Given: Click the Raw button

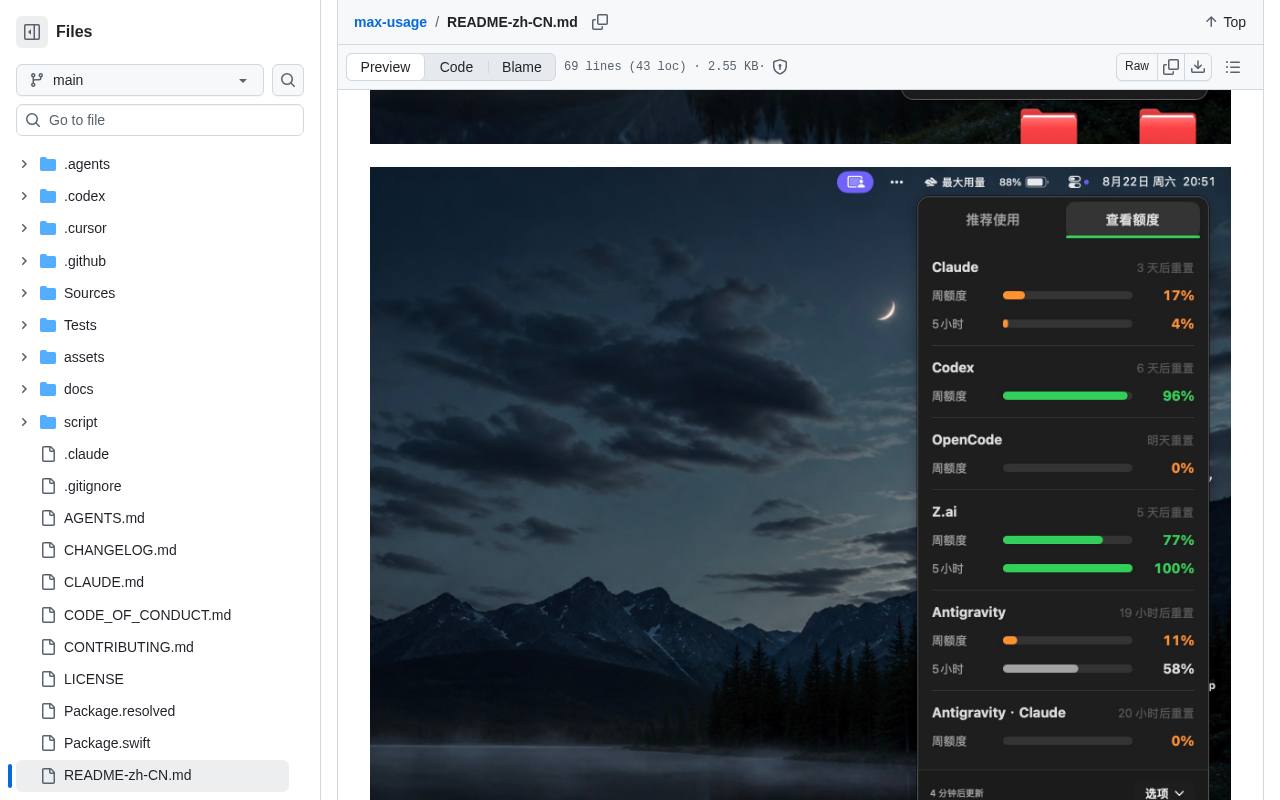Looking at the screenshot, I should (x=1137, y=67).
